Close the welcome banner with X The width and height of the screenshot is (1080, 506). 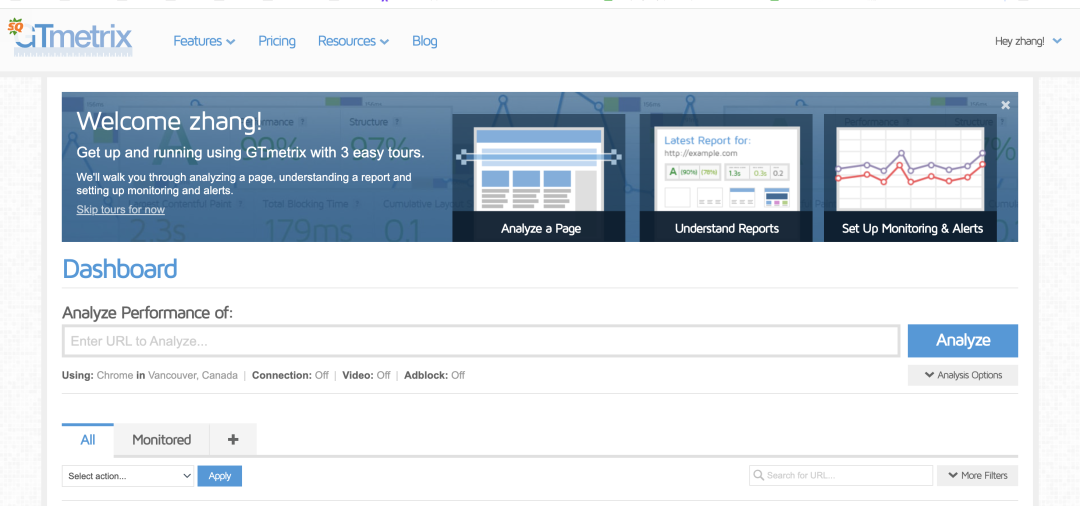tap(1005, 105)
